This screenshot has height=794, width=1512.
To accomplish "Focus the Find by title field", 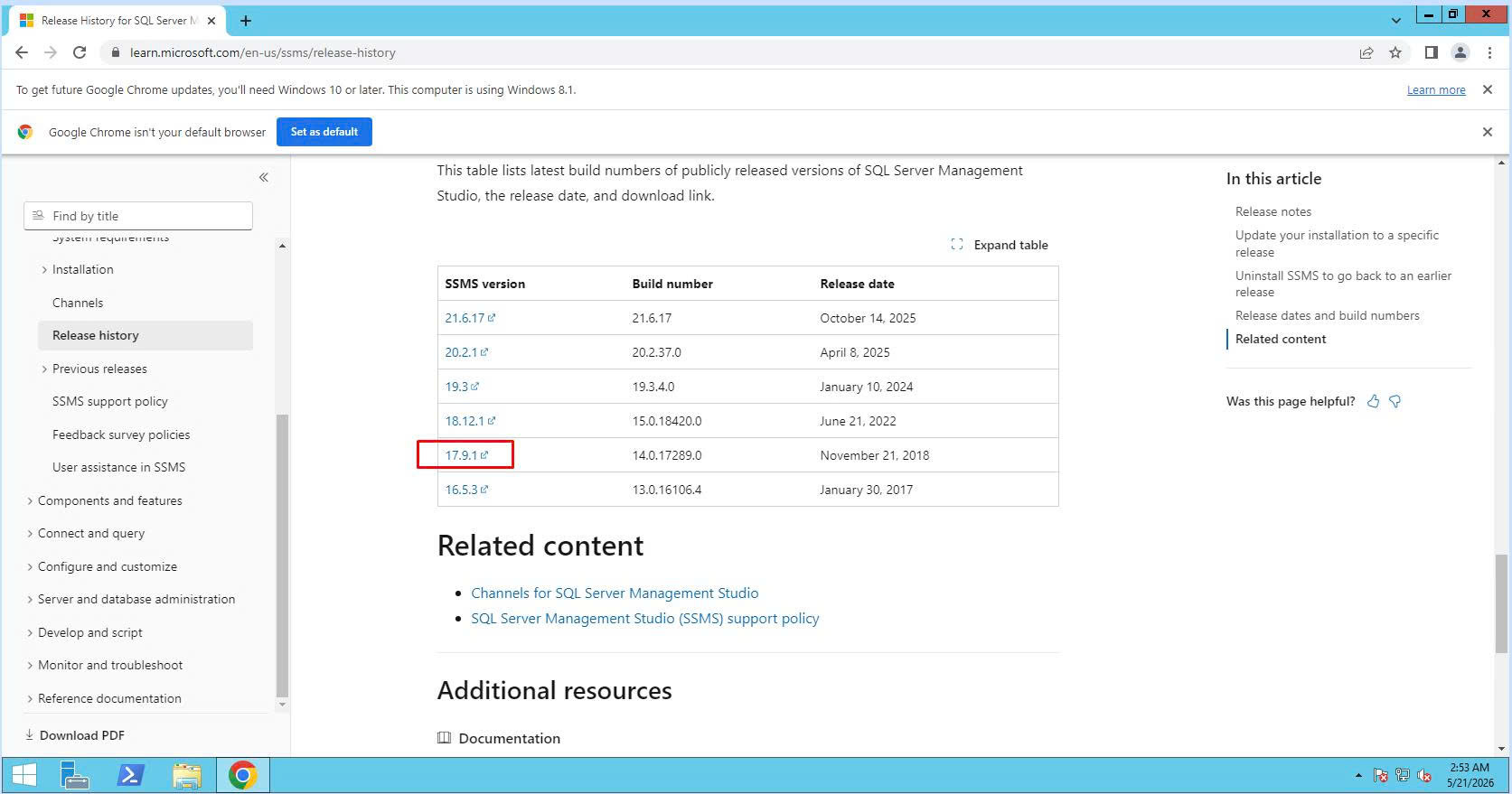I will tap(138, 216).
